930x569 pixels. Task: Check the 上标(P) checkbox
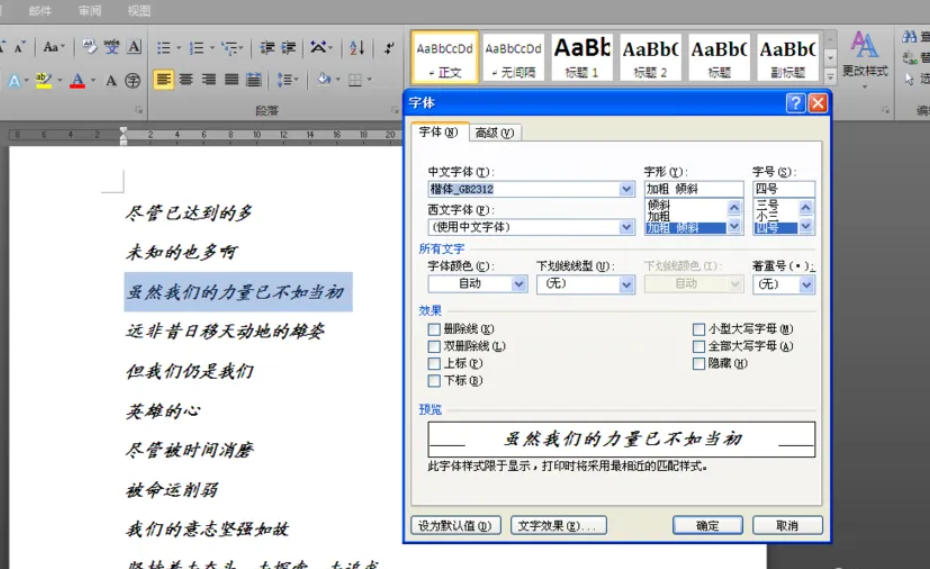434,364
